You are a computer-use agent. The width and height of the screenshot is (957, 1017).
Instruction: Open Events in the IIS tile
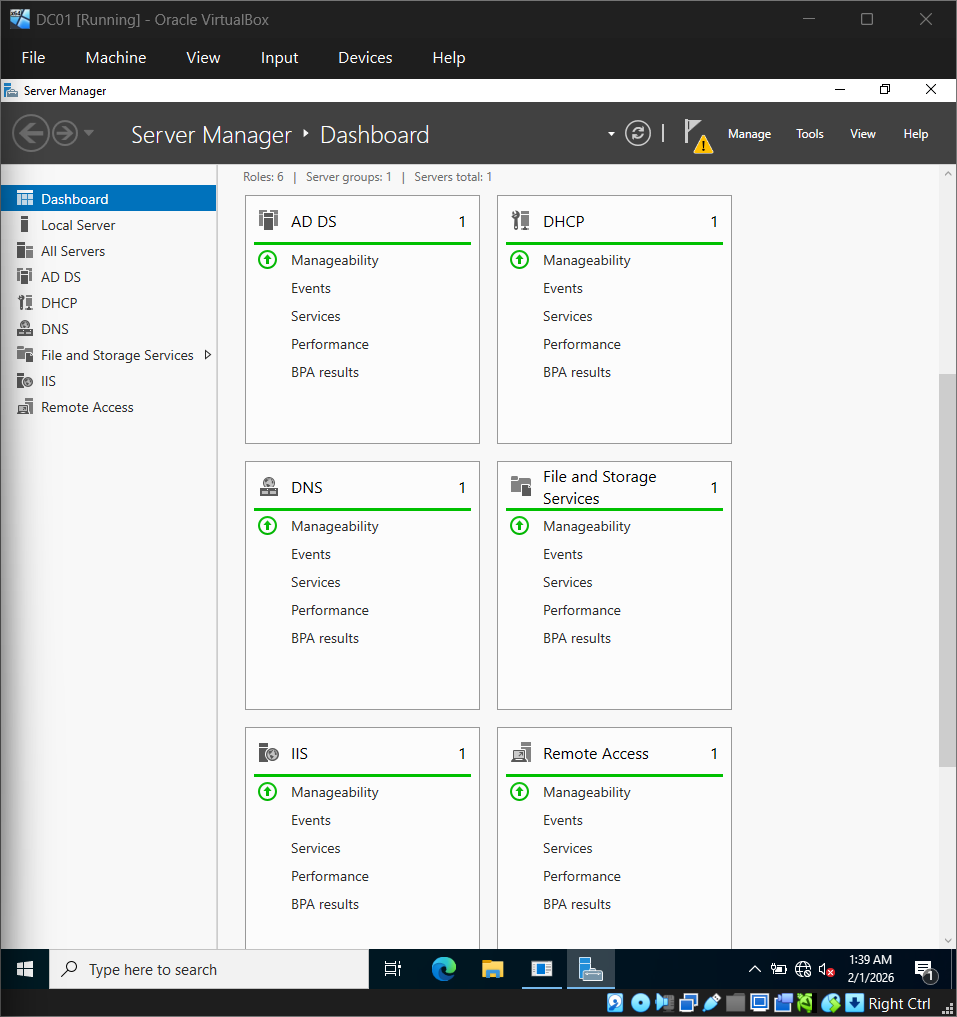tap(311, 820)
